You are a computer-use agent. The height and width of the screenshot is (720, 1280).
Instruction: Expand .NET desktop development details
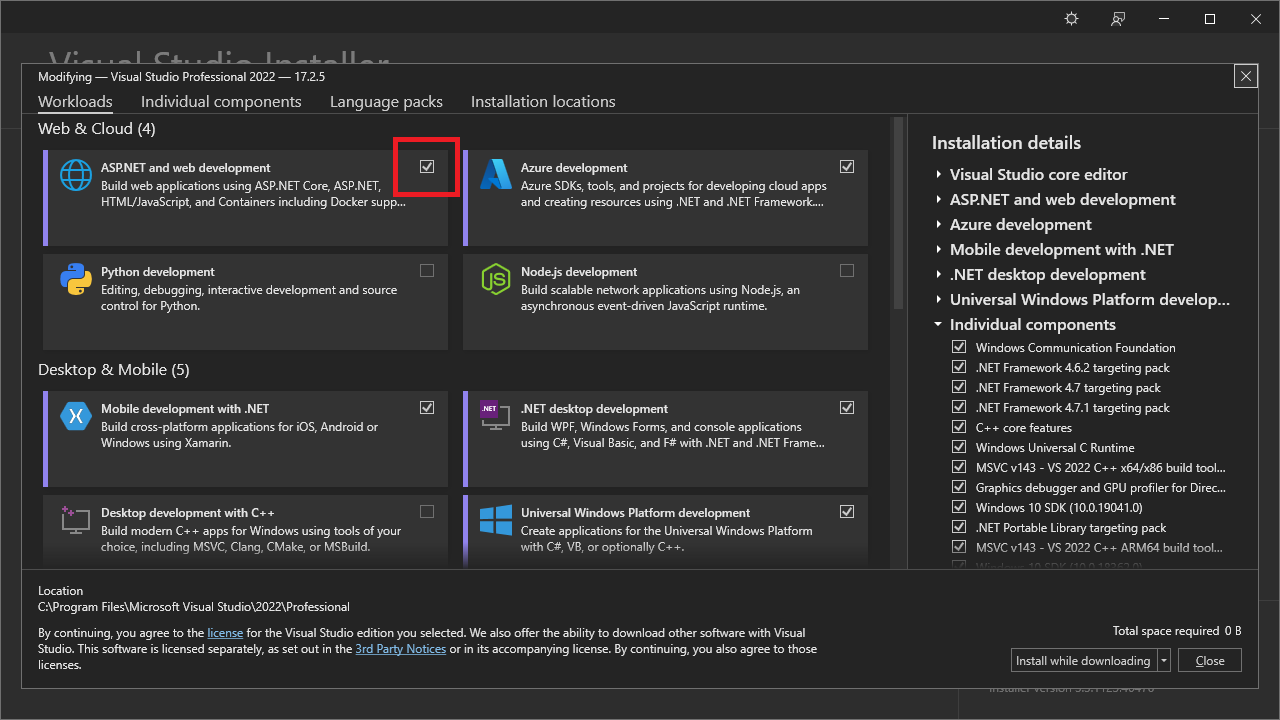click(x=939, y=275)
